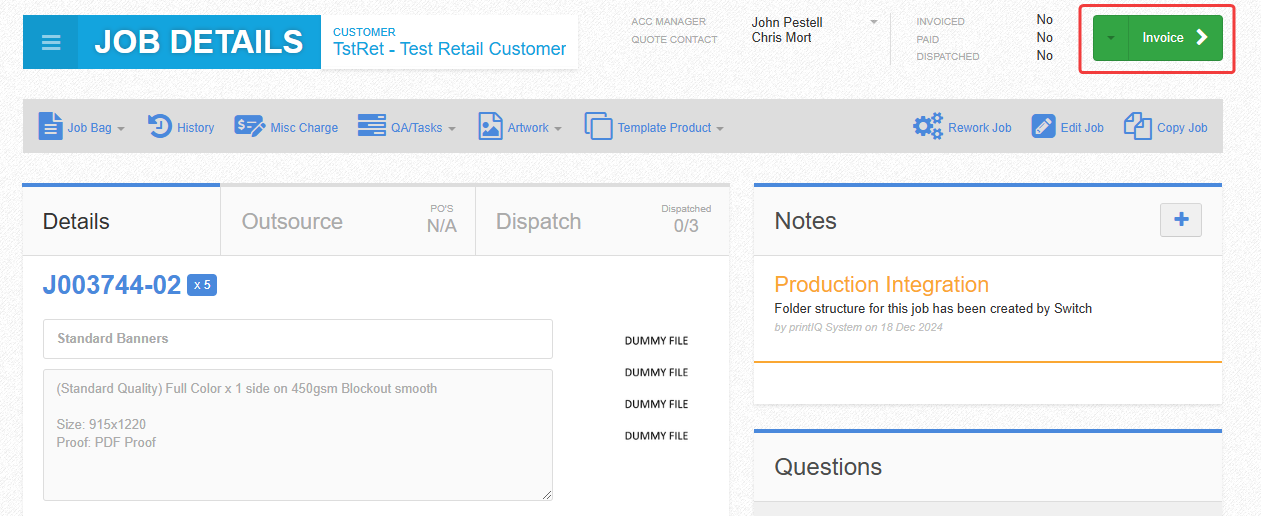Click the Template Product icon
Screen dimensions: 1261x516
[598, 127]
